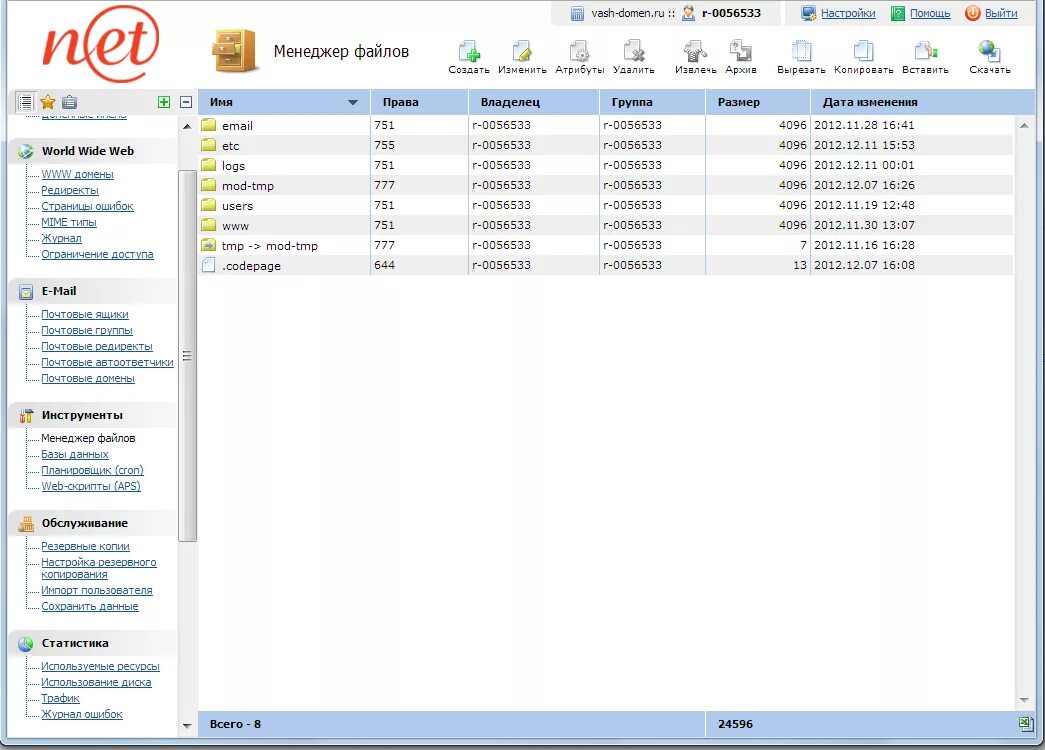Click the 777 rights of mod-tmp
Image resolution: width=1045 pixels, height=750 pixels.
coord(385,185)
